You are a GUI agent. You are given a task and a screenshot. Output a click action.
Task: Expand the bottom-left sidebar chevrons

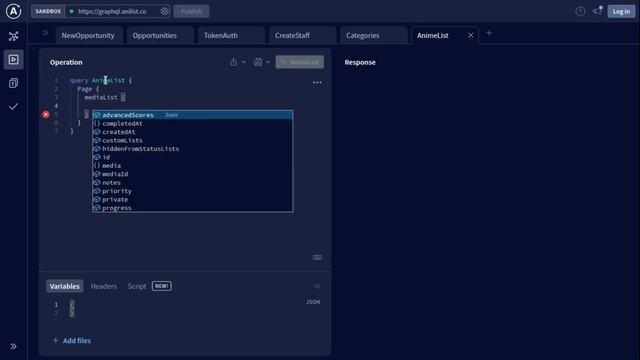(x=13, y=347)
